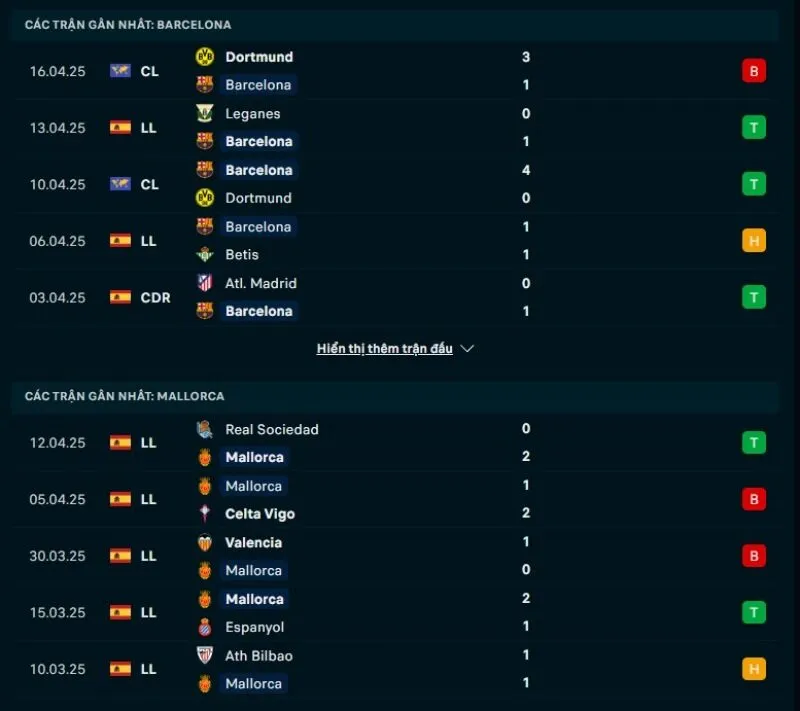This screenshot has width=800, height=711.
Task: Open the Champions League icon next to 16.04.25
Action: (x=120, y=70)
